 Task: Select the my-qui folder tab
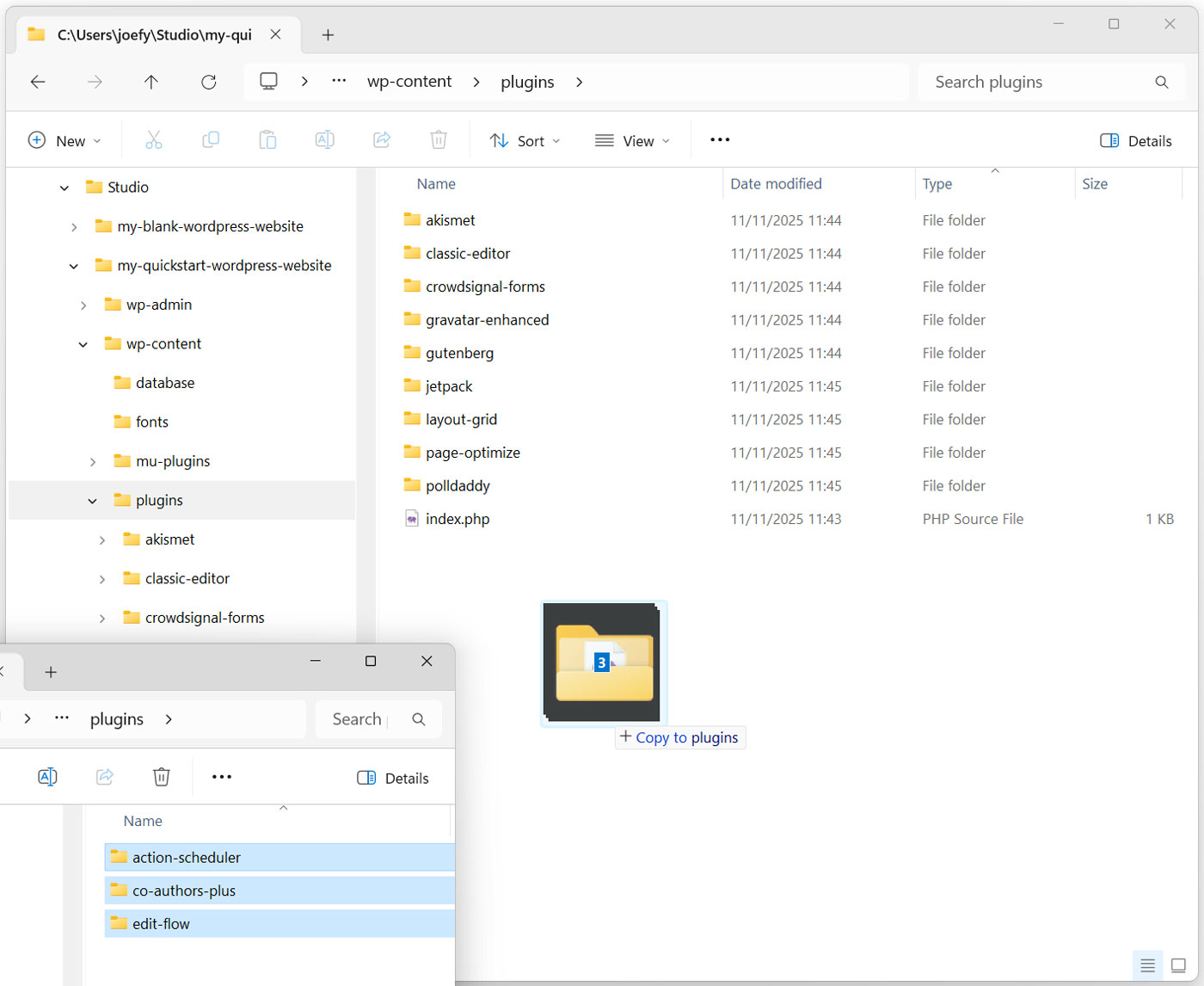[146, 34]
